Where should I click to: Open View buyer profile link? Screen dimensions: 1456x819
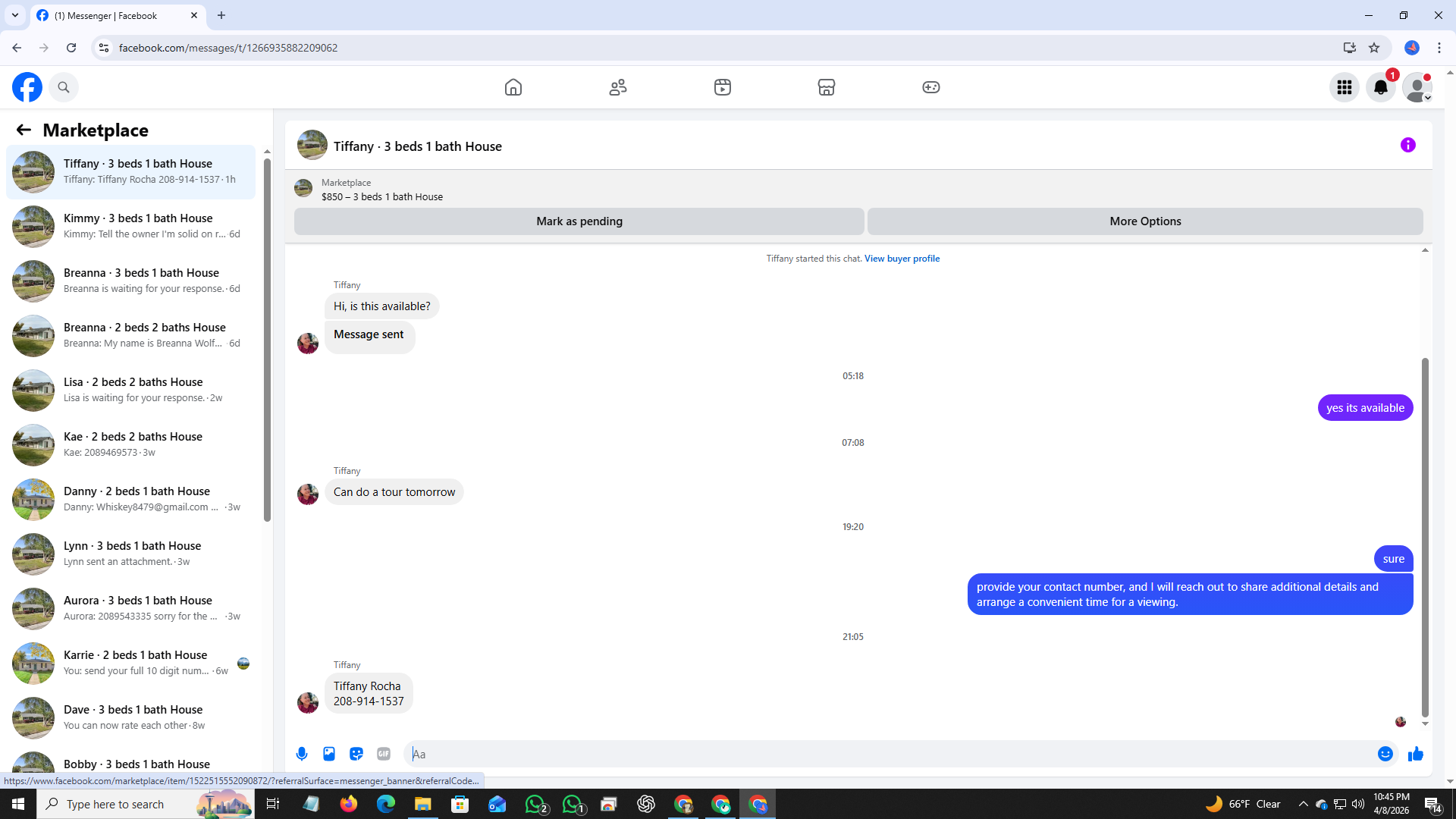(902, 259)
